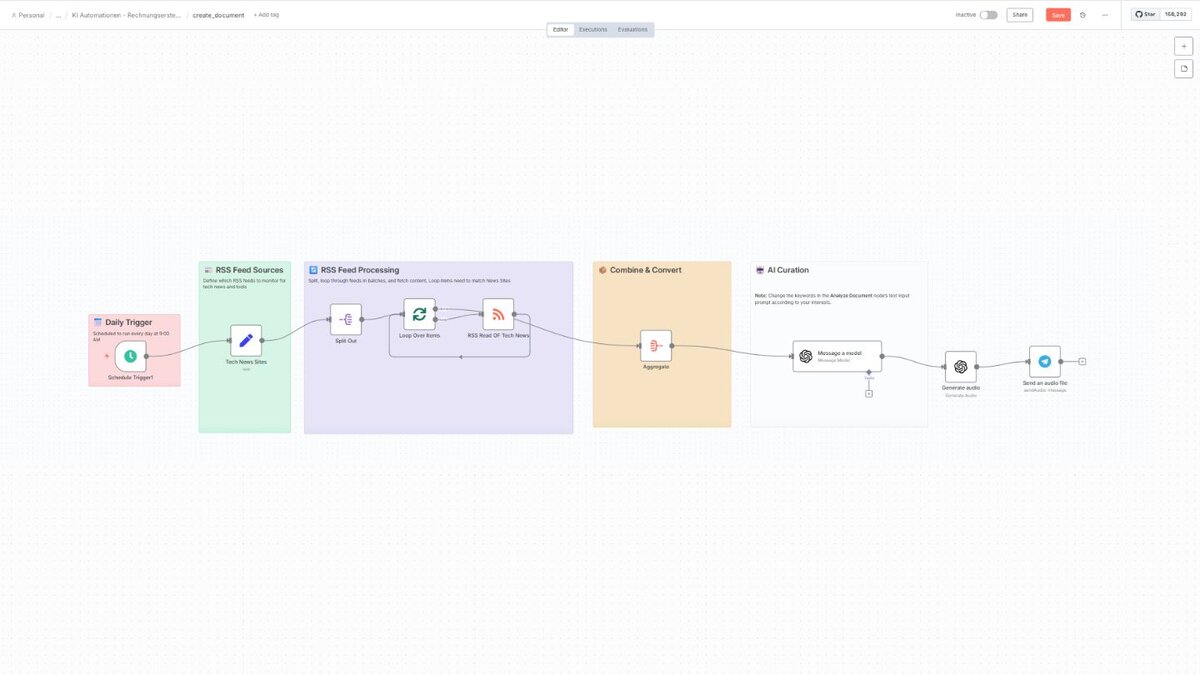Viewport: 1200px width, 675px height.
Task: Select the Message a model node
Action: (837, 356)
